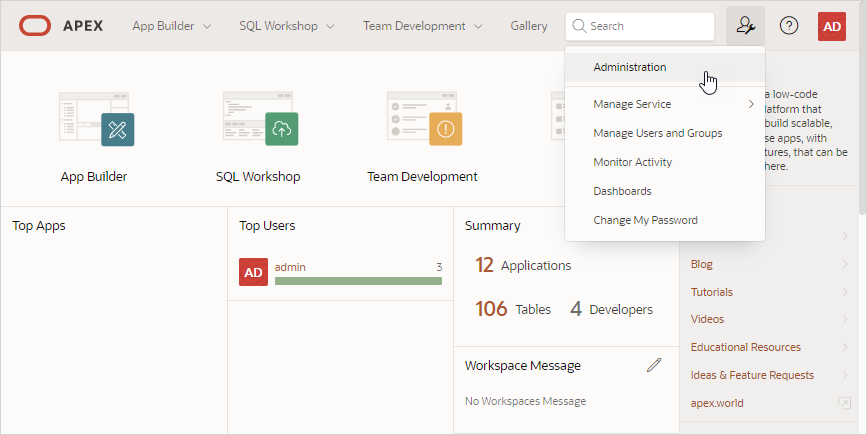Viewport: 867px width, 435px height.
Task: Click the Workspace Message heading
Action: tap(523, 365)
